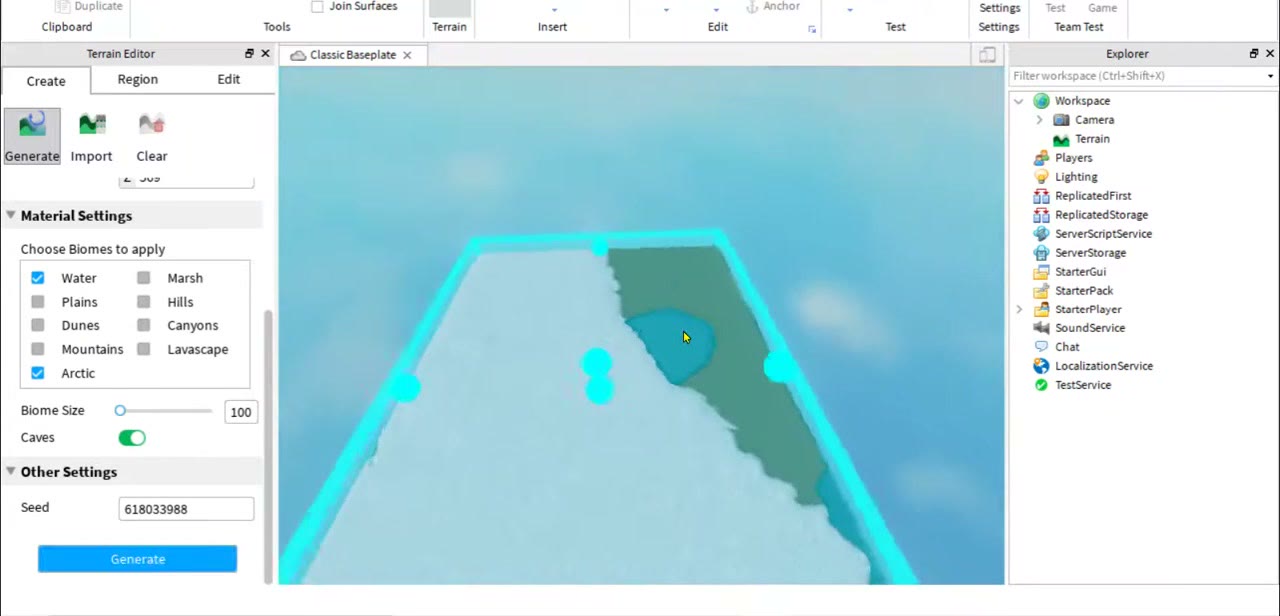
Task: Check the Plains biome checkbox
Action: click(x=37, y=302)
